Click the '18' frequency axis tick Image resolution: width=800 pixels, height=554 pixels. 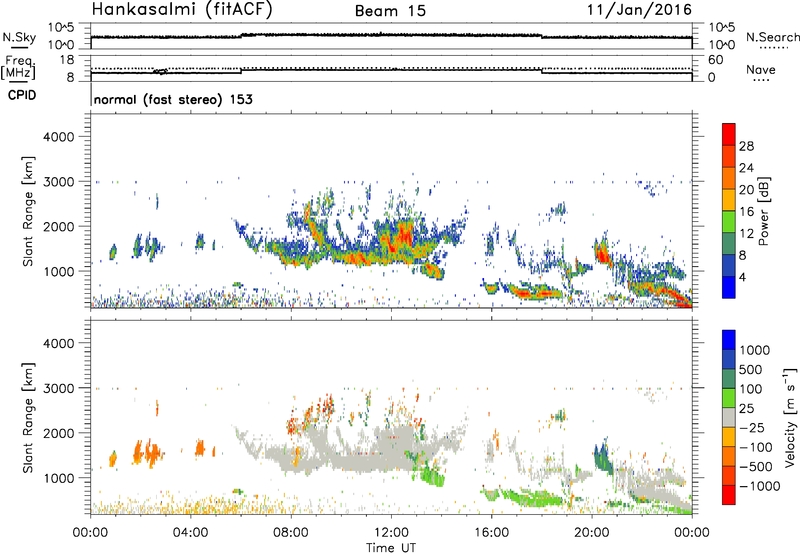click(67, 59)
